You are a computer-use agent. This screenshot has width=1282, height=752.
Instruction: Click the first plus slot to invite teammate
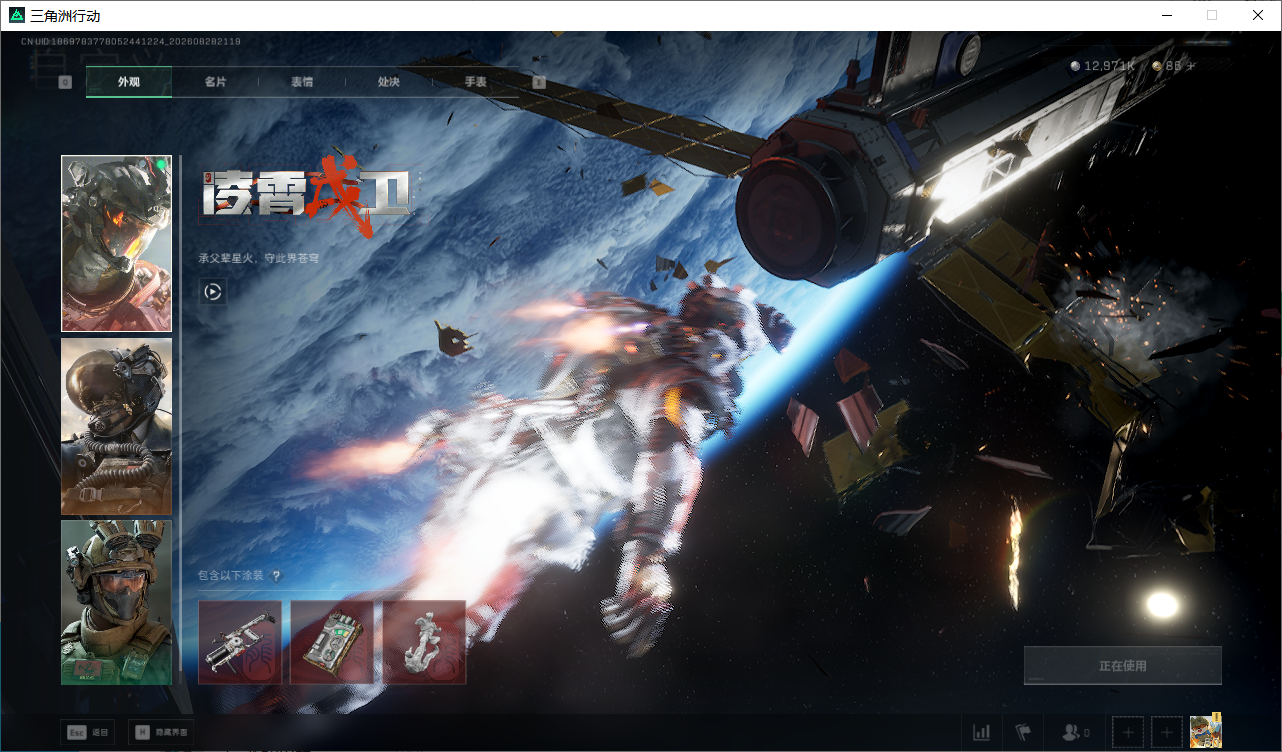tap(1128, 733)
